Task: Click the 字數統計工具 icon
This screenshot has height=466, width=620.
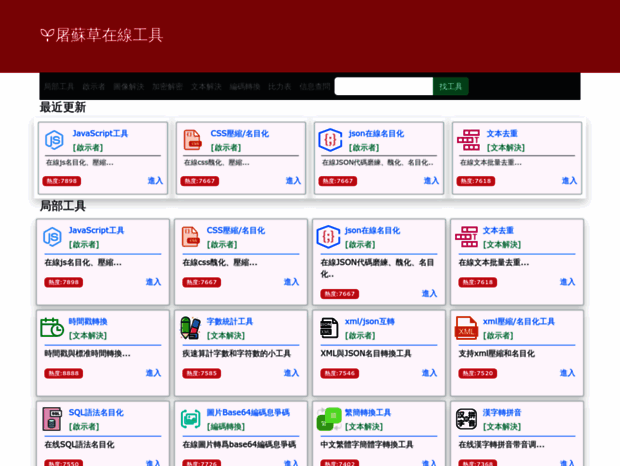Action: coord(190,328)
